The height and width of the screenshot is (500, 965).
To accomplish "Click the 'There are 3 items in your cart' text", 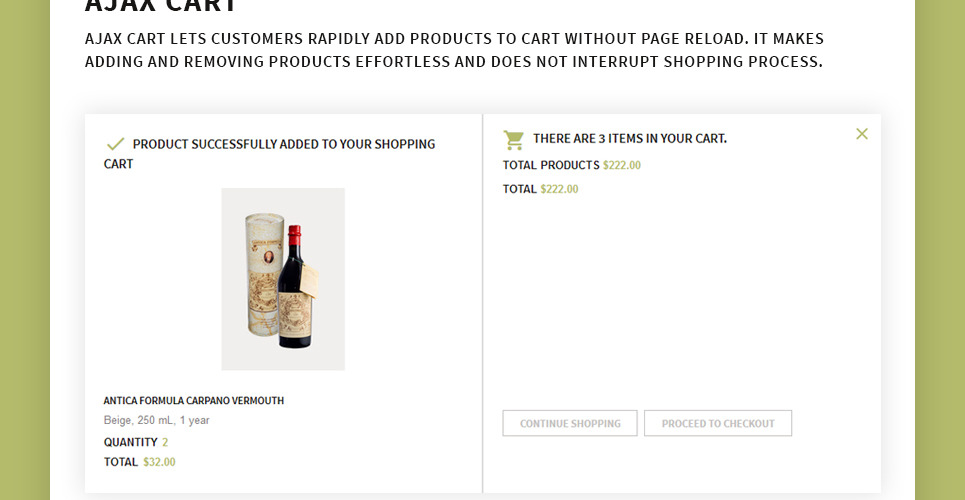I will click(629, 139).
